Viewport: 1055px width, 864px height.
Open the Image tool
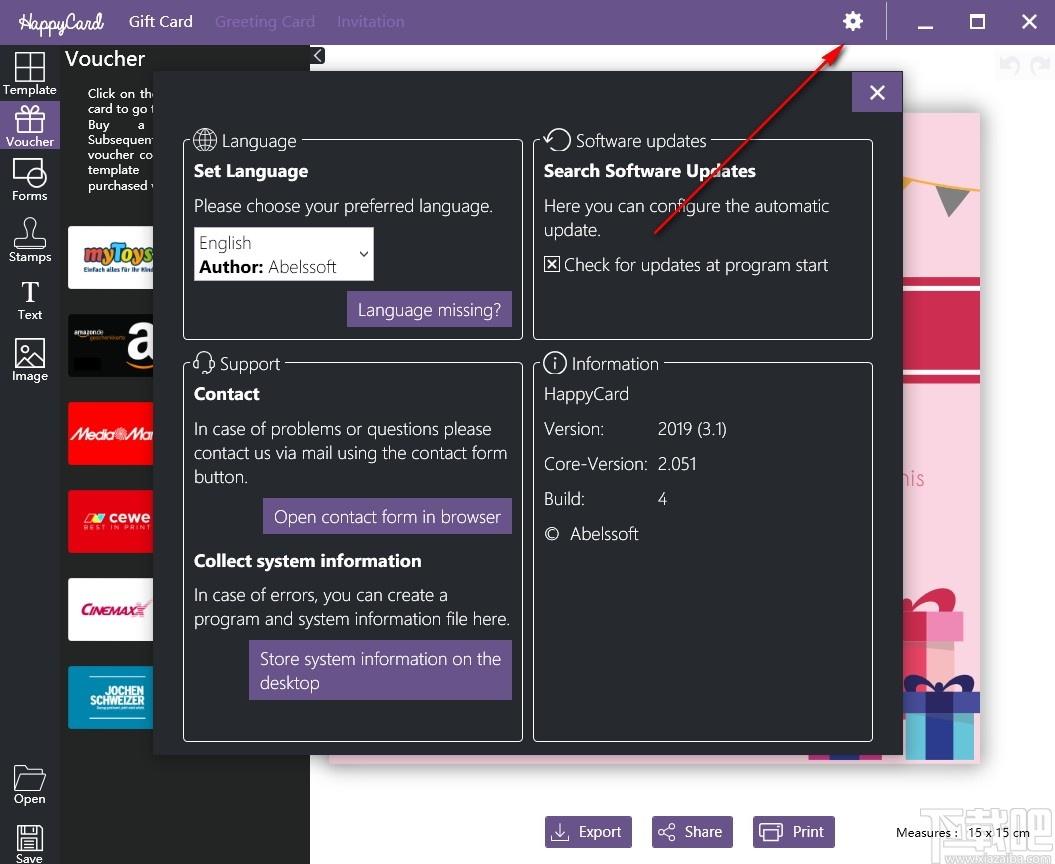pos(30,359)
